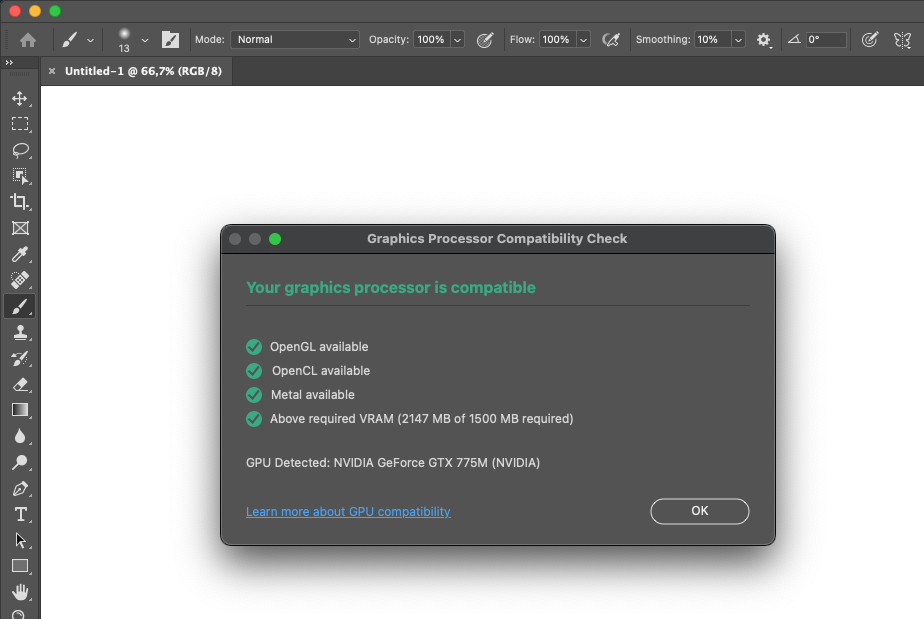Click the Opacity percentage field

[431, 39]
